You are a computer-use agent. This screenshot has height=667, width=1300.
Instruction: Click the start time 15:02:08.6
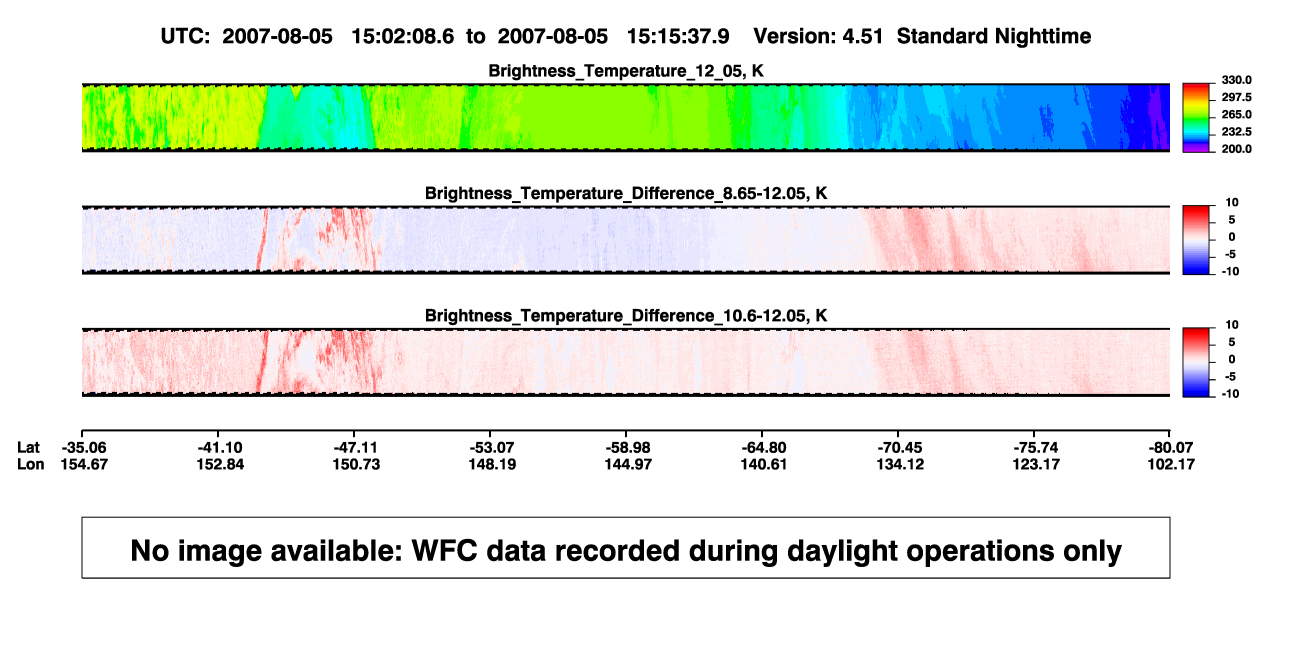coord(401,36)
